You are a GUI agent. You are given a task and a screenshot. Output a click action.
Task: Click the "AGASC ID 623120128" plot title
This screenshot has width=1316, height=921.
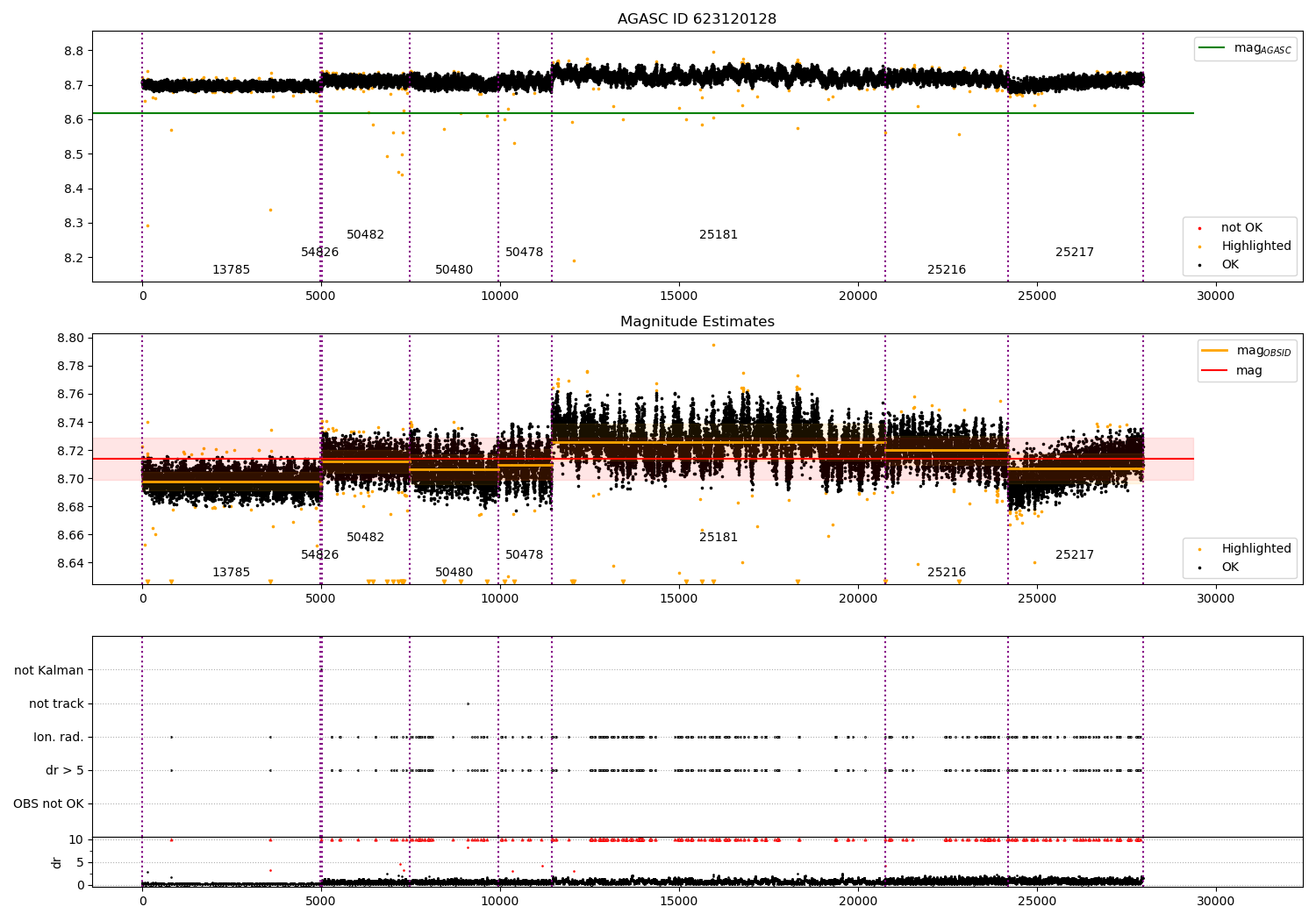697,19
